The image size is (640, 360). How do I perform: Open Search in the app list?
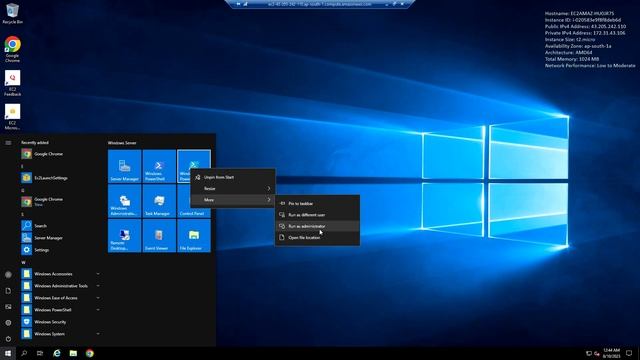click(x=61, y=226)
